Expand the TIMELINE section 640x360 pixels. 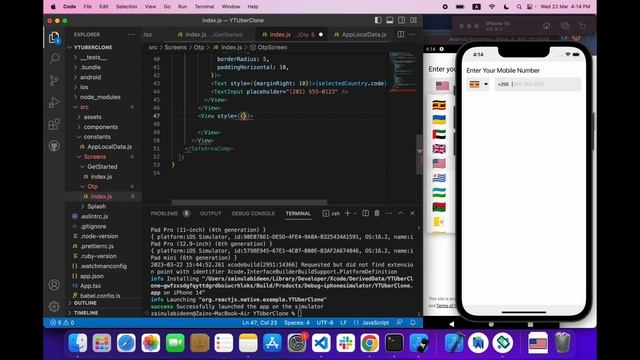[x=86, y=313]
